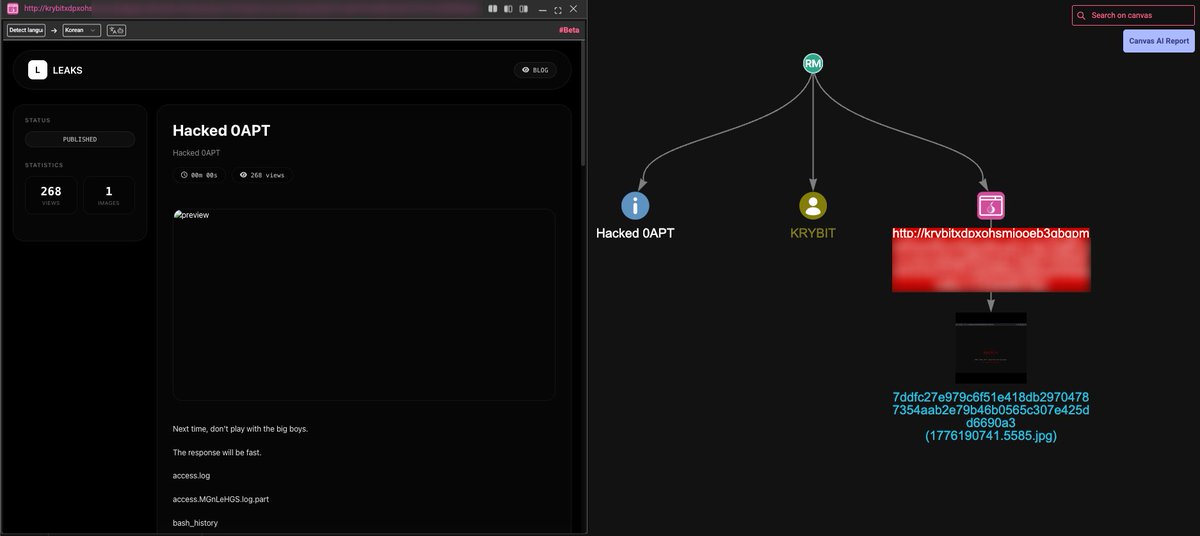Click the access.MGnLeHGS.log.part text line
The height and width of the screenshot is (536, 1200).
(x=222, y=498)
